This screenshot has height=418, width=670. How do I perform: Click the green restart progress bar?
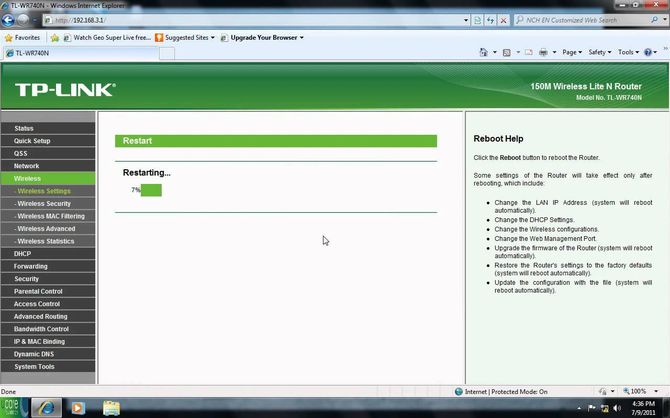click(x=151, y=190)
